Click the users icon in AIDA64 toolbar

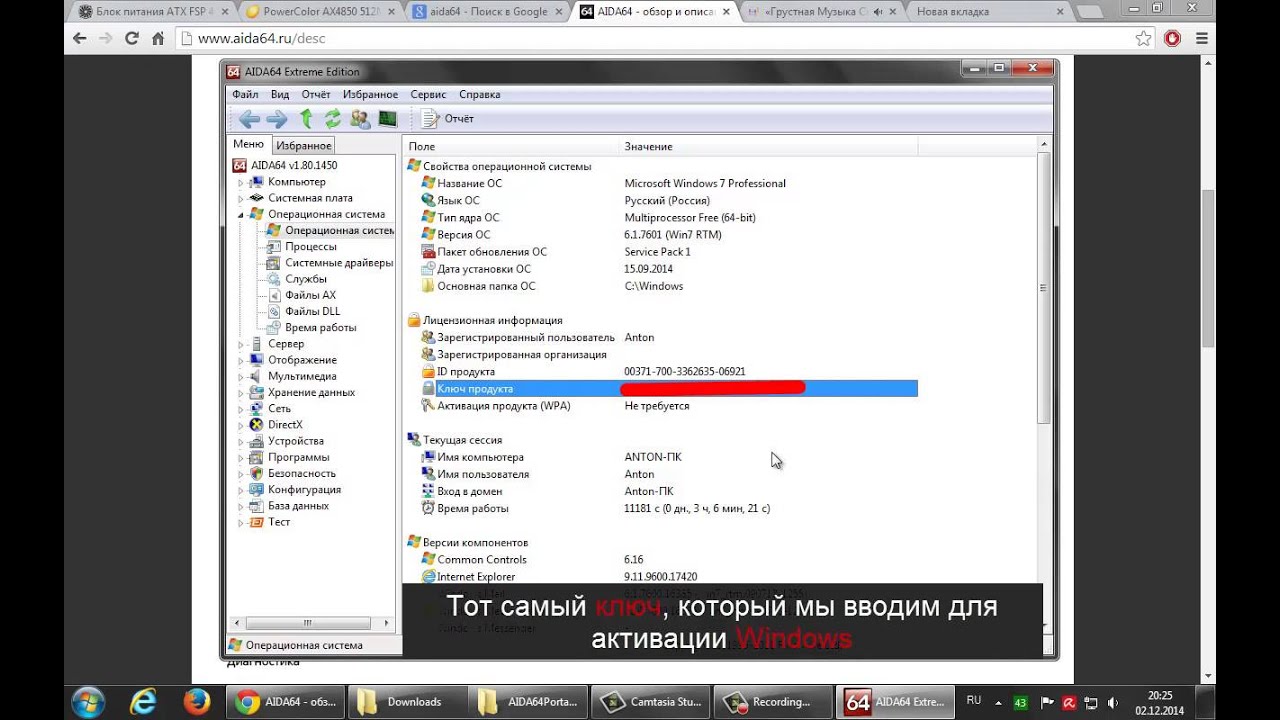[x=360, y=119]
